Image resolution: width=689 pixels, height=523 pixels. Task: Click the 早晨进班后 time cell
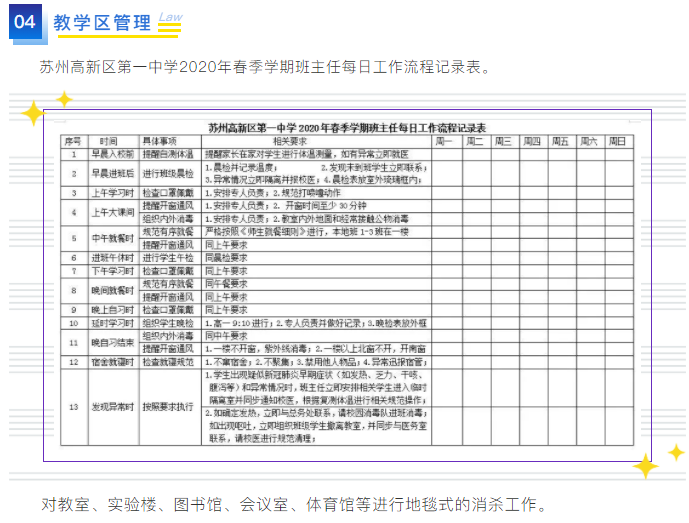[113, 174]
